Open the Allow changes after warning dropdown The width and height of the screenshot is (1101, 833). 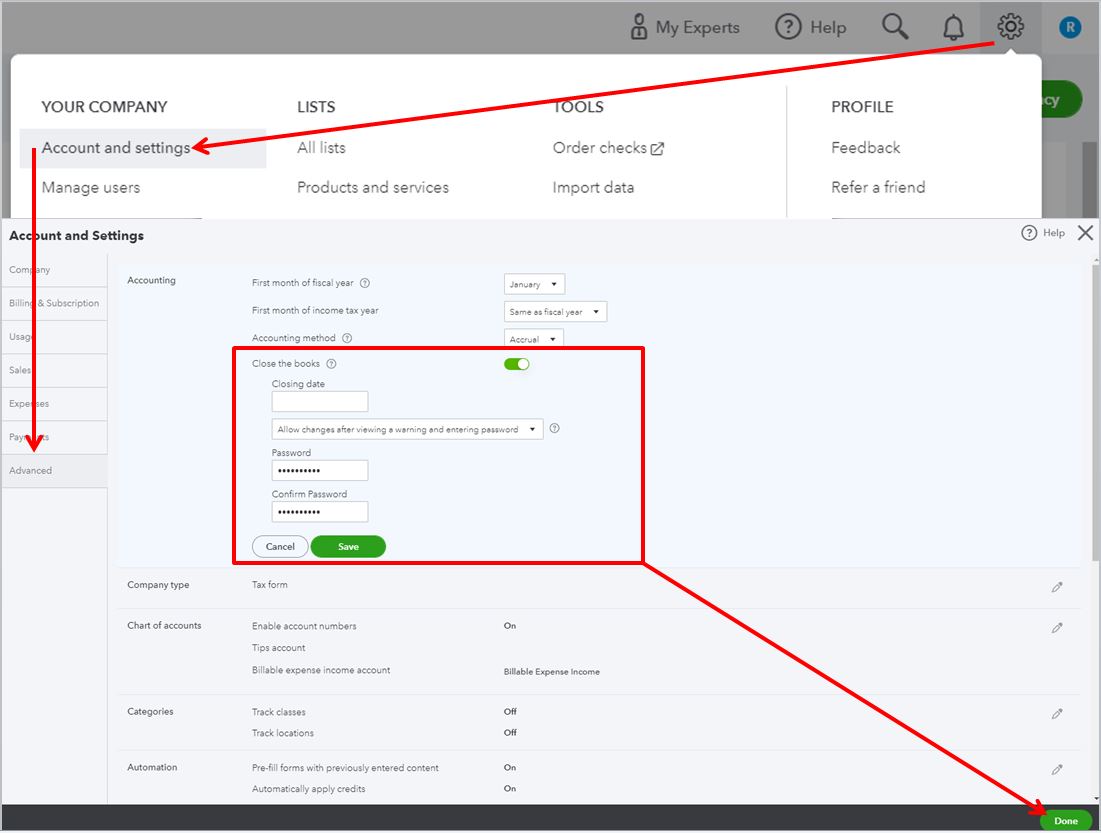coord(407,430)
